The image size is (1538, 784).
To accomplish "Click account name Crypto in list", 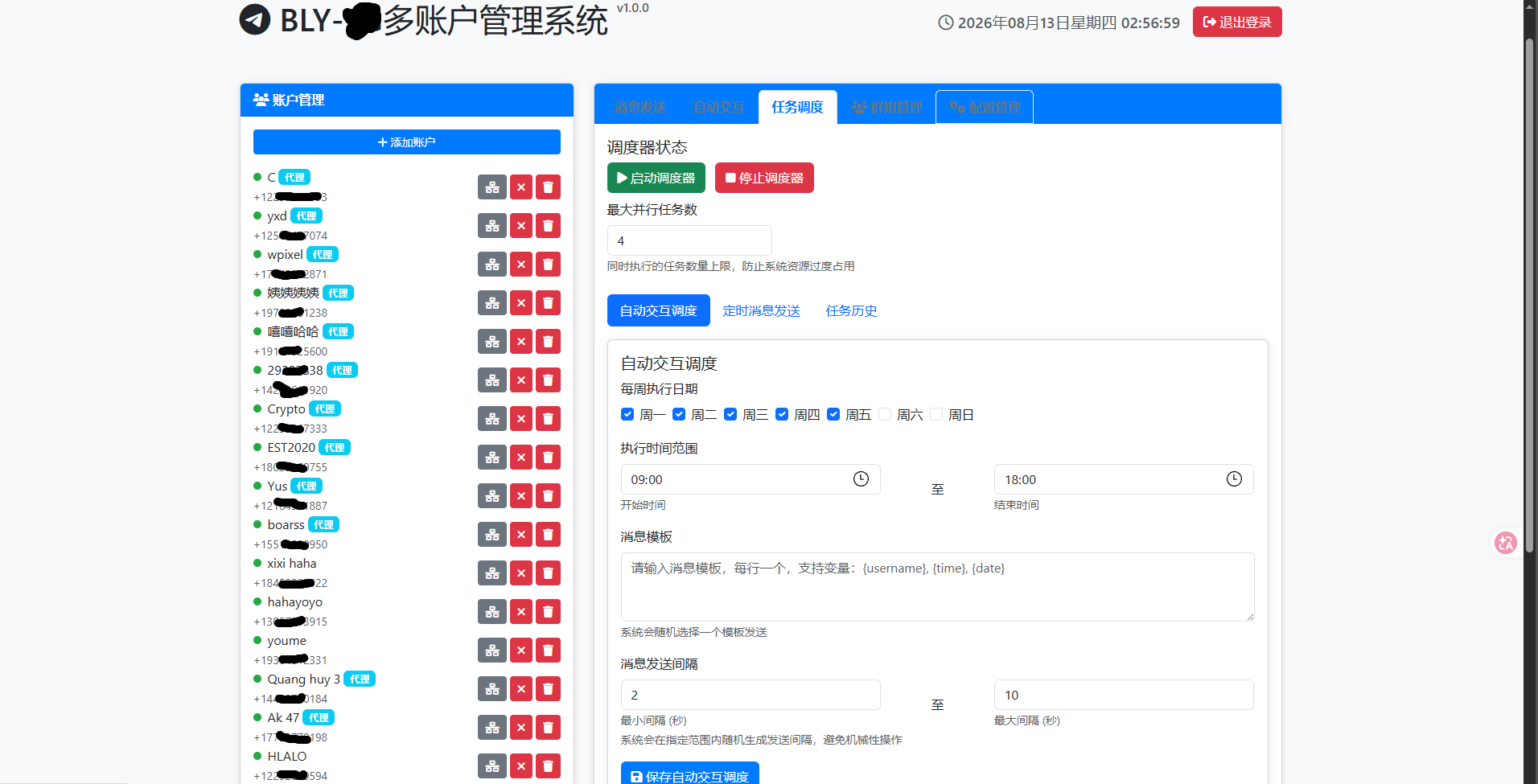I will coord(286,408).
